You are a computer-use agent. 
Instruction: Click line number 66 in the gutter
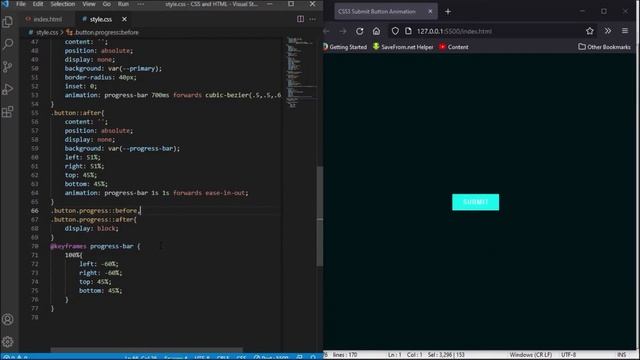click(34, 211)
